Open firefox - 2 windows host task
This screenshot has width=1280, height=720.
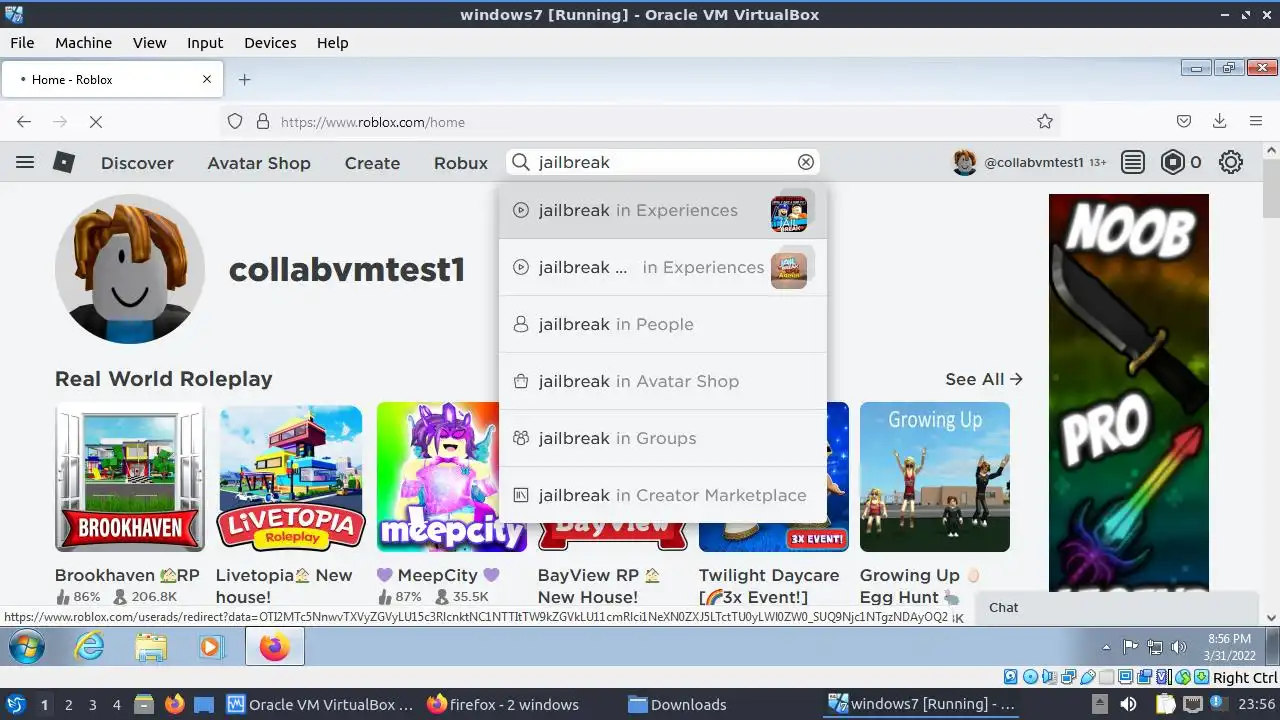tap(503, 704)
